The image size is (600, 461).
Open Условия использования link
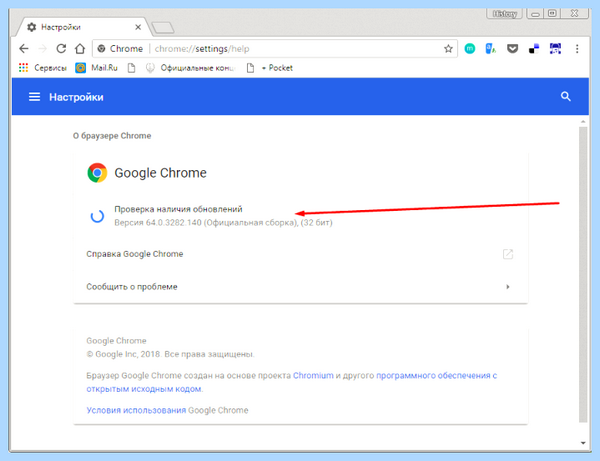pyautogui.click(x=136, y=410)
